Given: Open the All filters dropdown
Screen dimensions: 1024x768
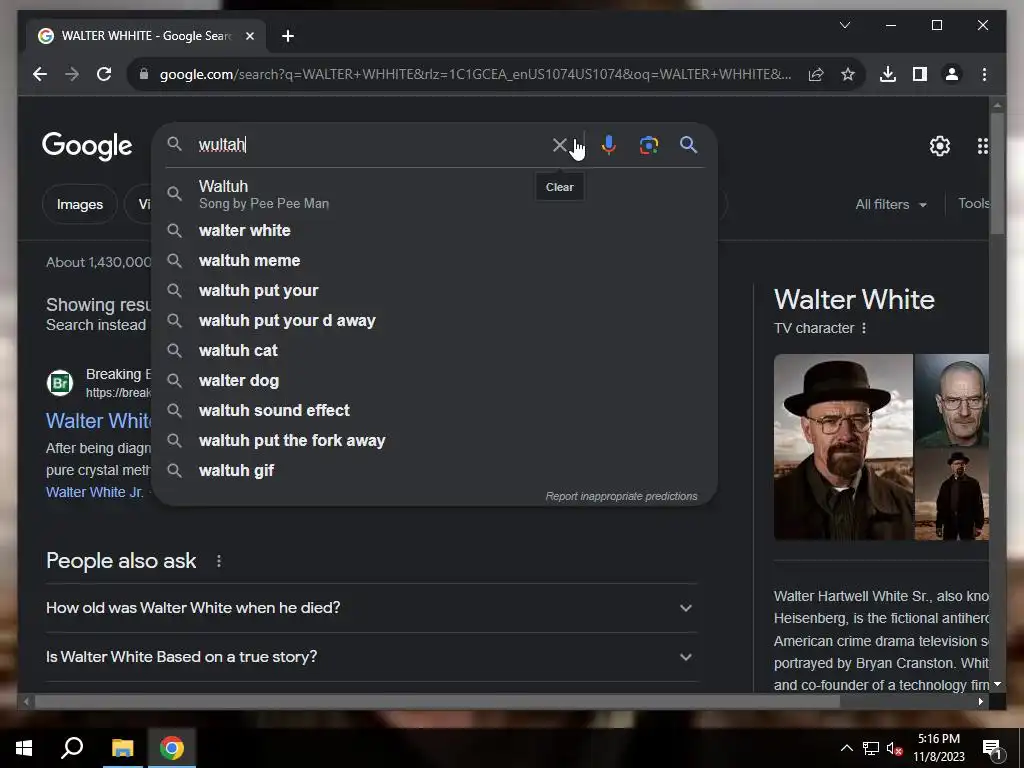Looking at the screenshot, I should click(891, 204).
